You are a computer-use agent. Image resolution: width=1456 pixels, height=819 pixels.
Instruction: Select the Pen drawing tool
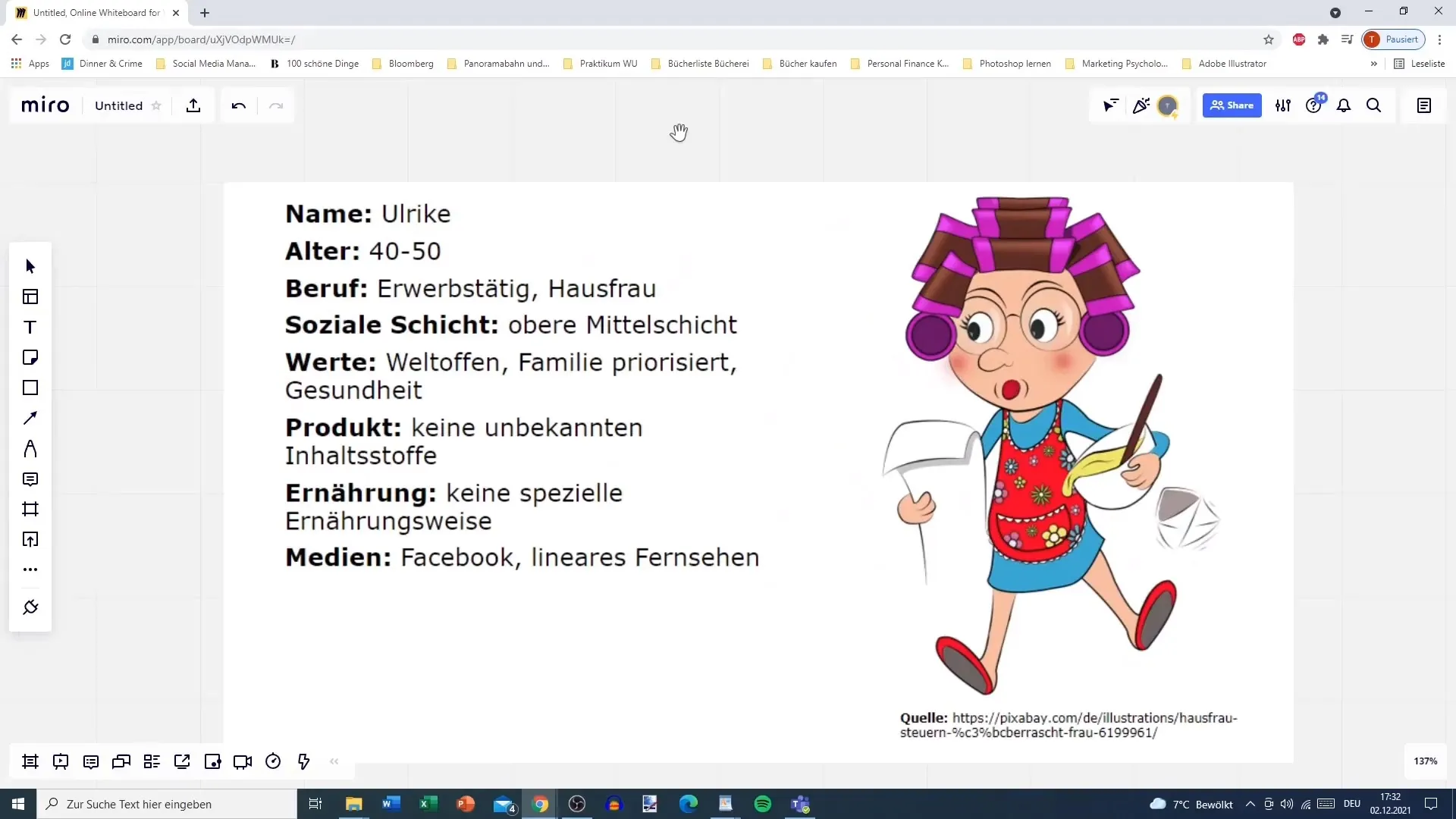(x=30, y=448)
